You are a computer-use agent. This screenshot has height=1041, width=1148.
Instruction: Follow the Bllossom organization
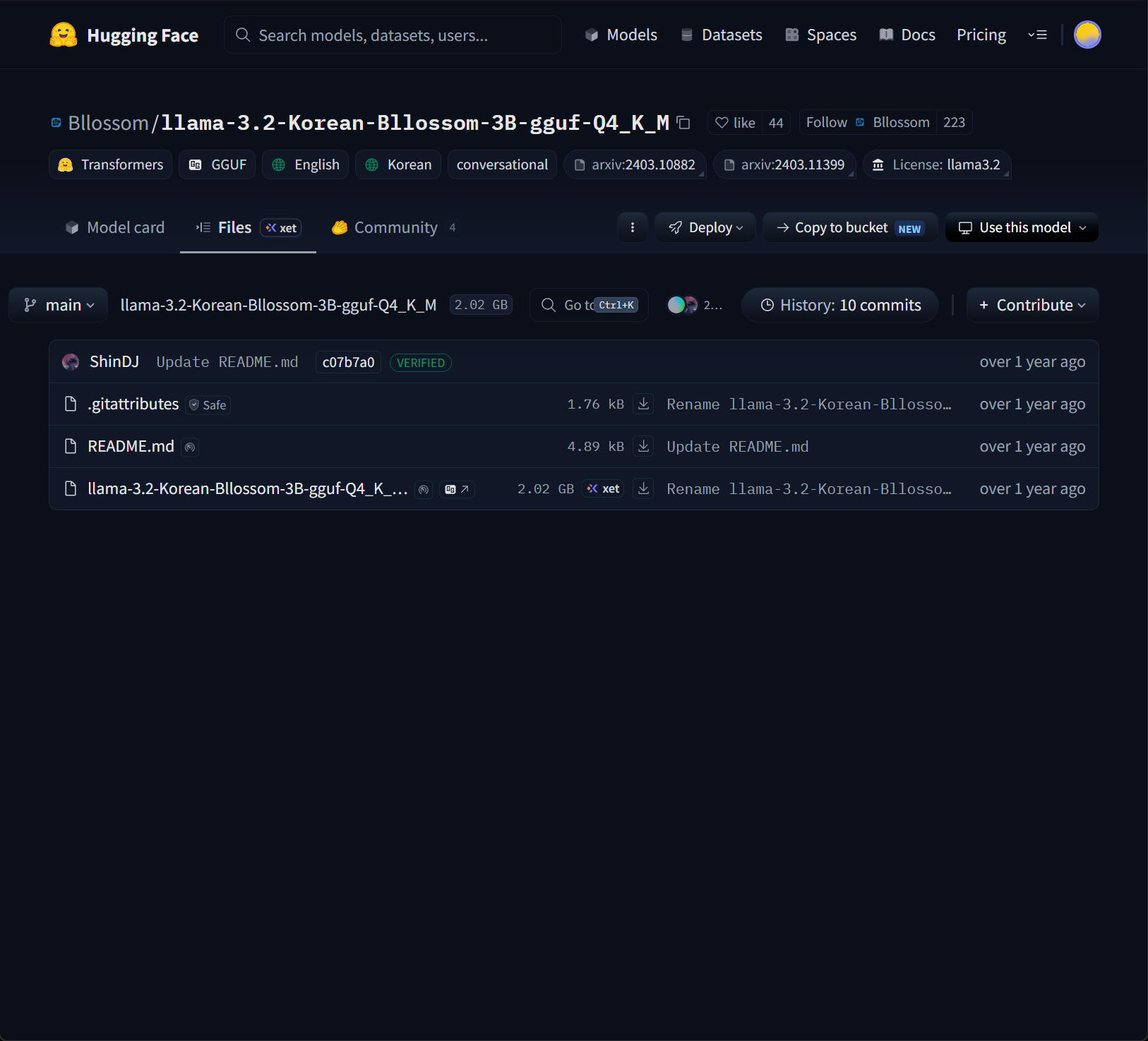[x=868, y=123]
